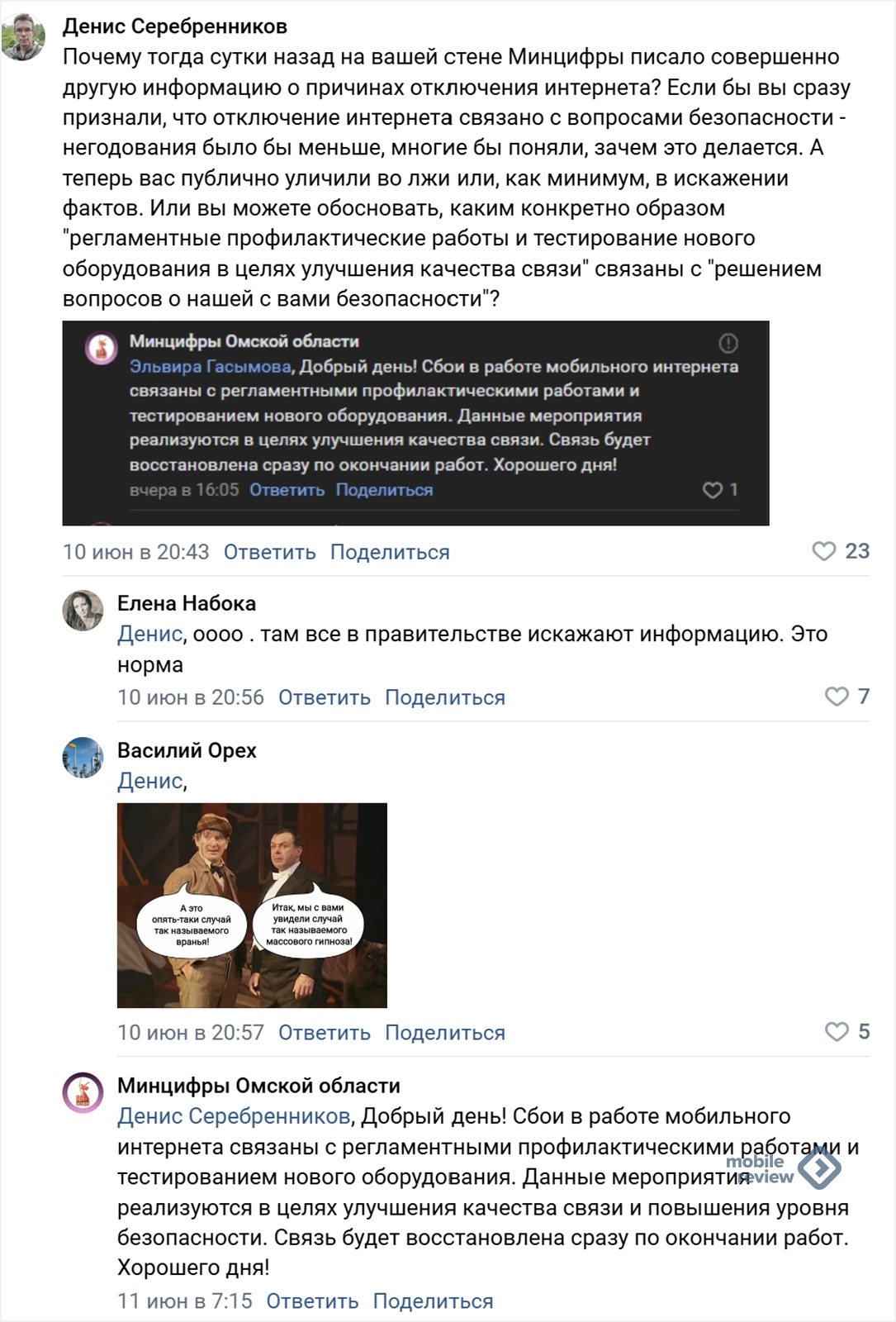Click the info icon in embedded screenshot
Viewport: 896px width, 1322px height.
[728, 342]
